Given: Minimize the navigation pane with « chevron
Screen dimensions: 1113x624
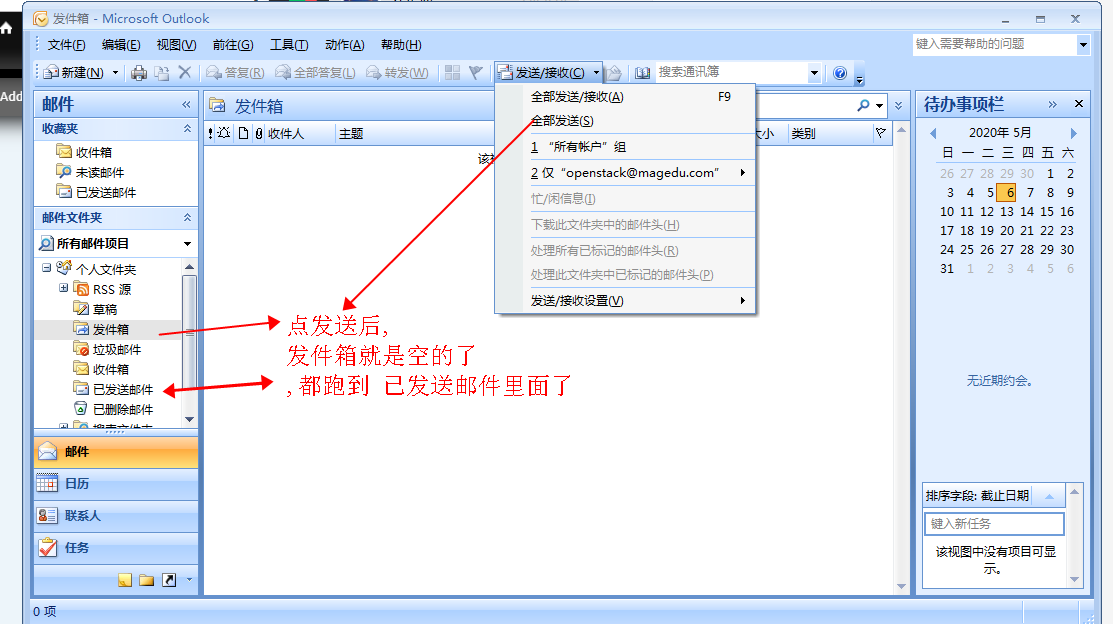Looking at the screenshot, I should coord(186,104).
